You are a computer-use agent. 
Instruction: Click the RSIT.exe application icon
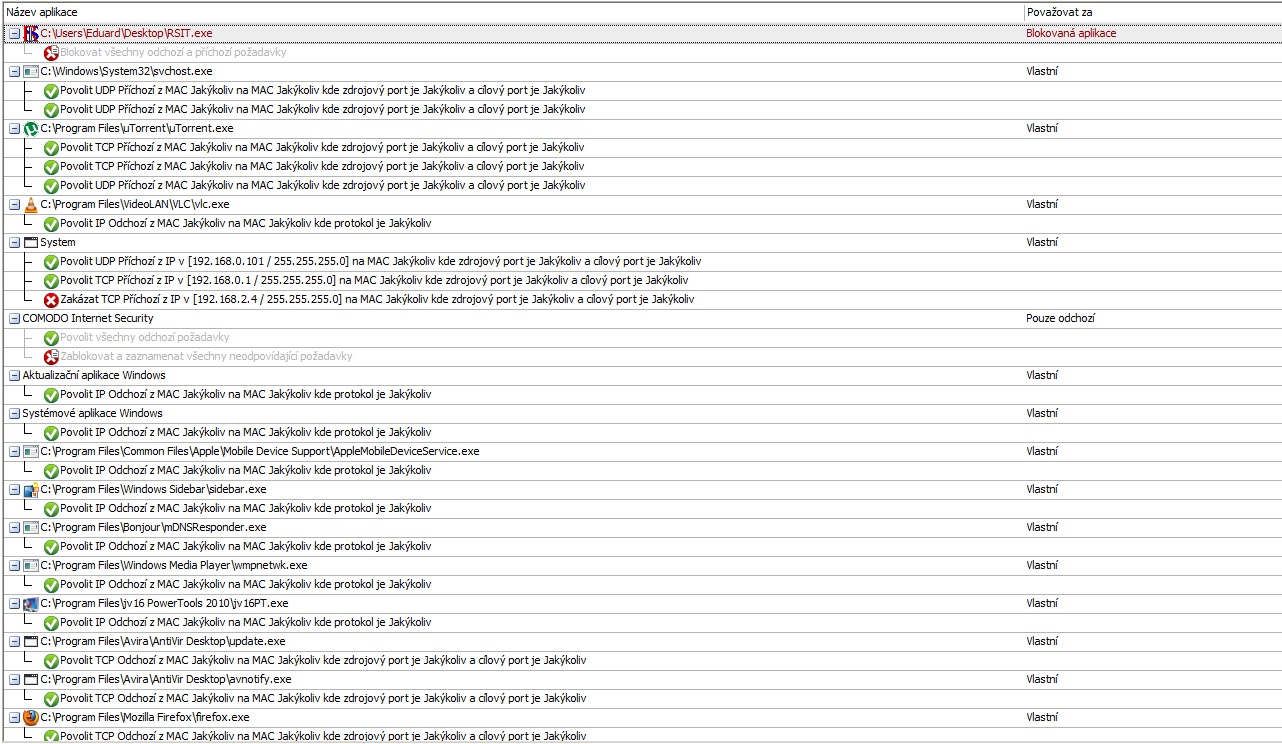[31, 33]
